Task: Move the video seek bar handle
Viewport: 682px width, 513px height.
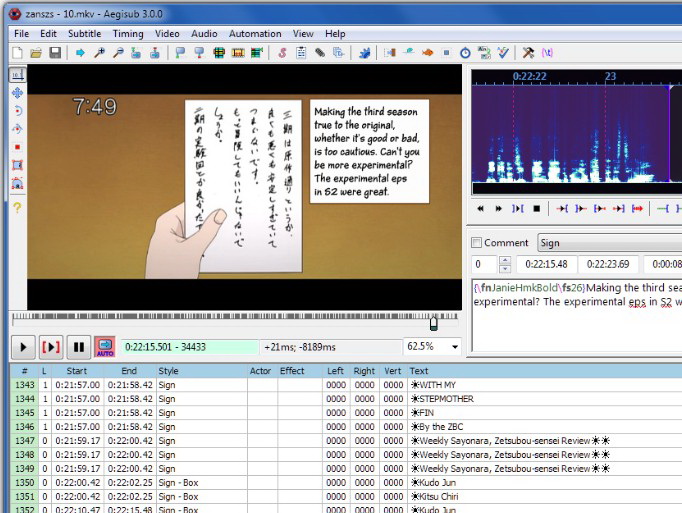Action: (434, 324)
